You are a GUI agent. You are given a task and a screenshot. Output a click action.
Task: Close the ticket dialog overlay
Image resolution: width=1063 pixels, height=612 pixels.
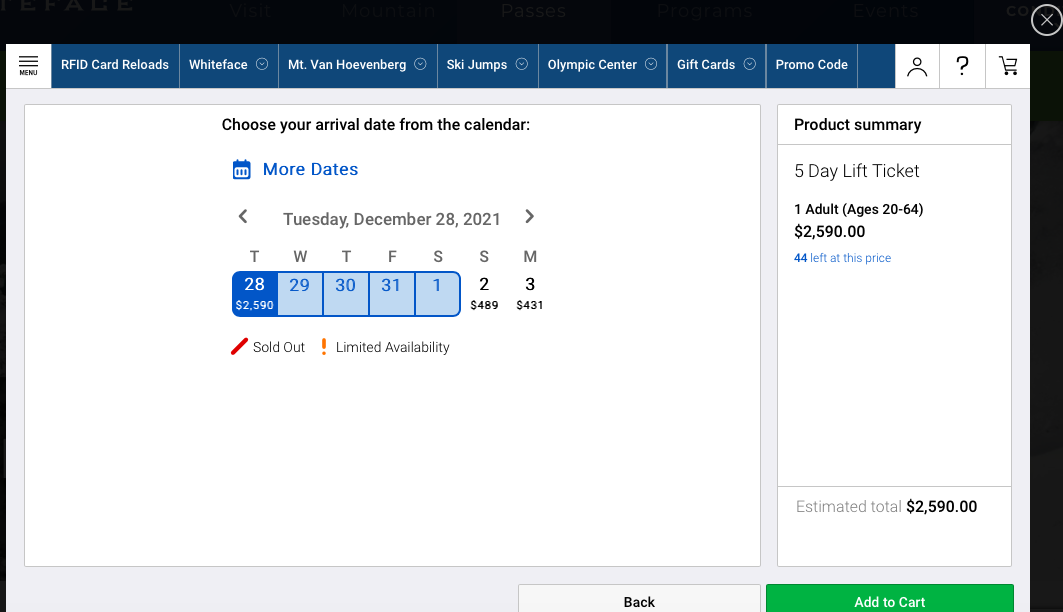[x=1046, y=20]
